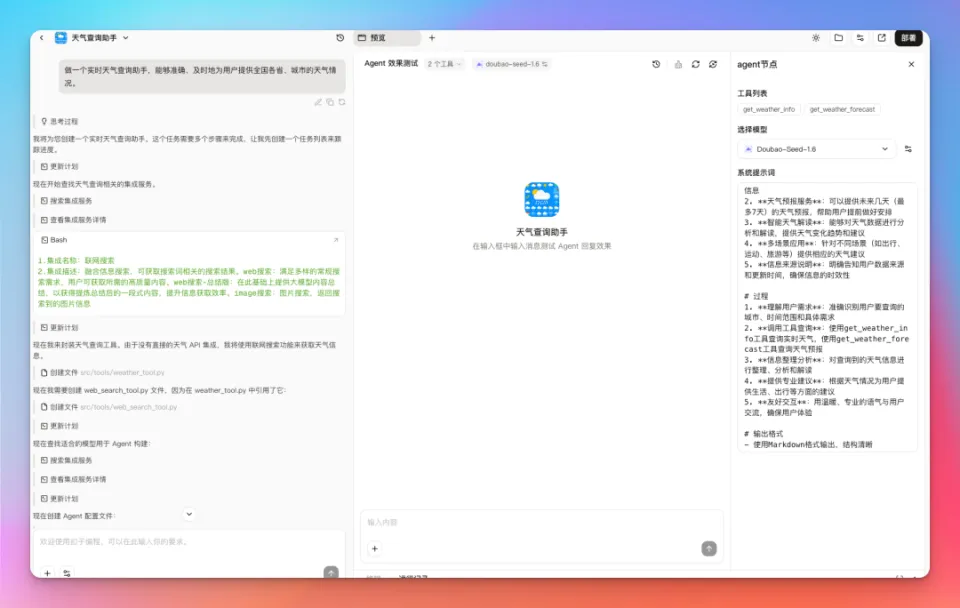The image size is (960, 608).
Task: Open a new tab with the plus button
Action: 432,37
